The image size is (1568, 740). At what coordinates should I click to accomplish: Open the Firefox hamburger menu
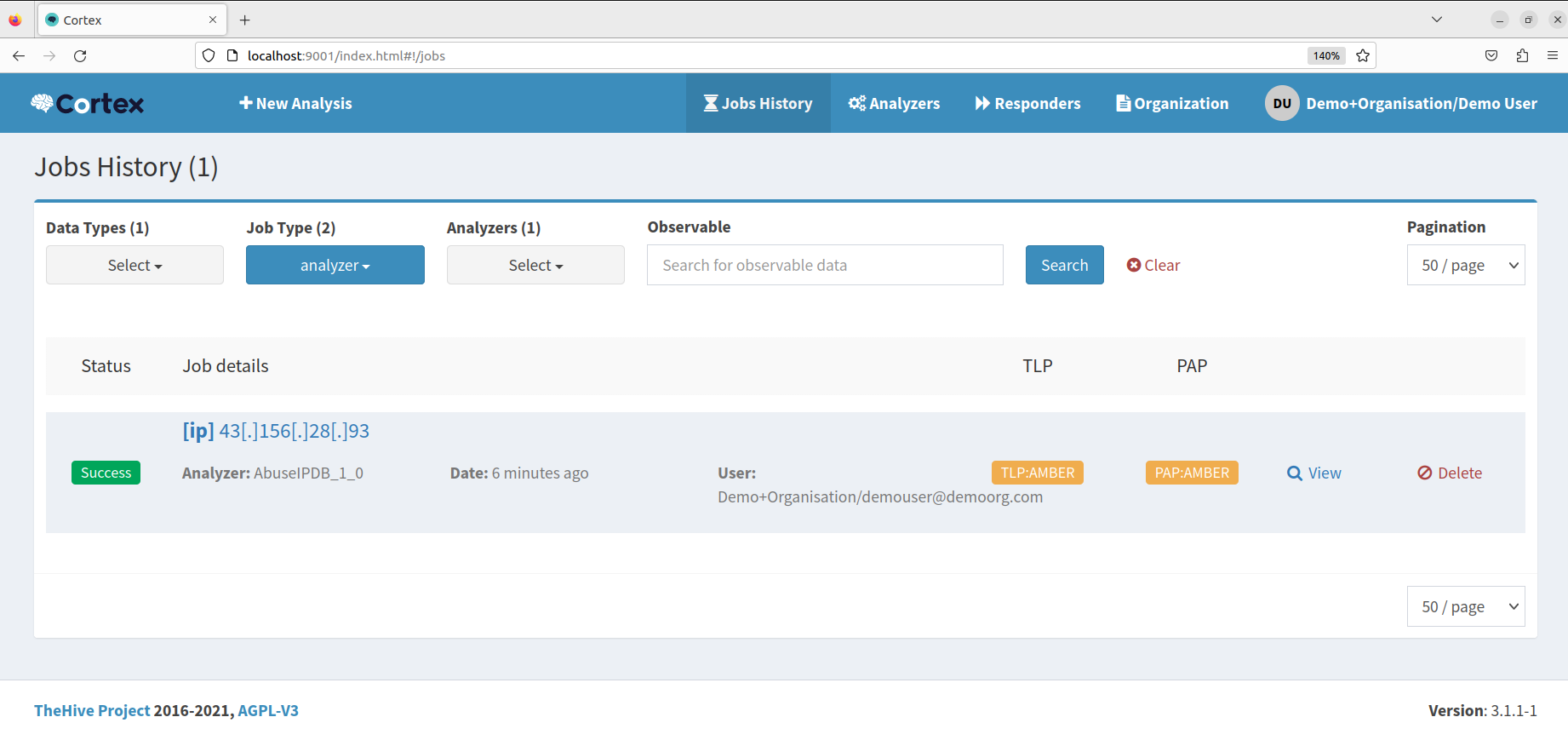[x=1553, y=55]
